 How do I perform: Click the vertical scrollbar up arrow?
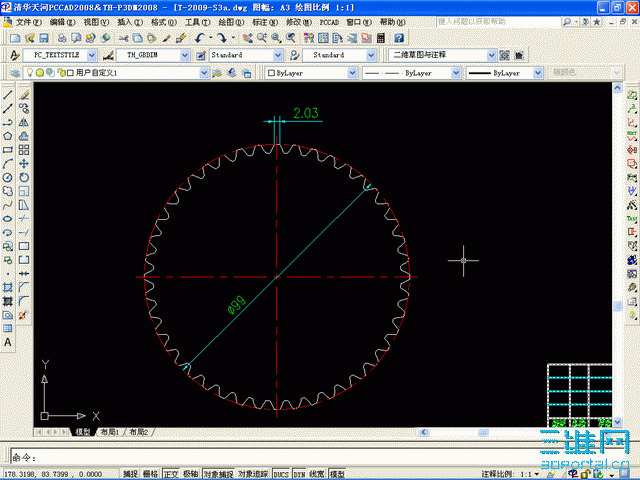617,88
